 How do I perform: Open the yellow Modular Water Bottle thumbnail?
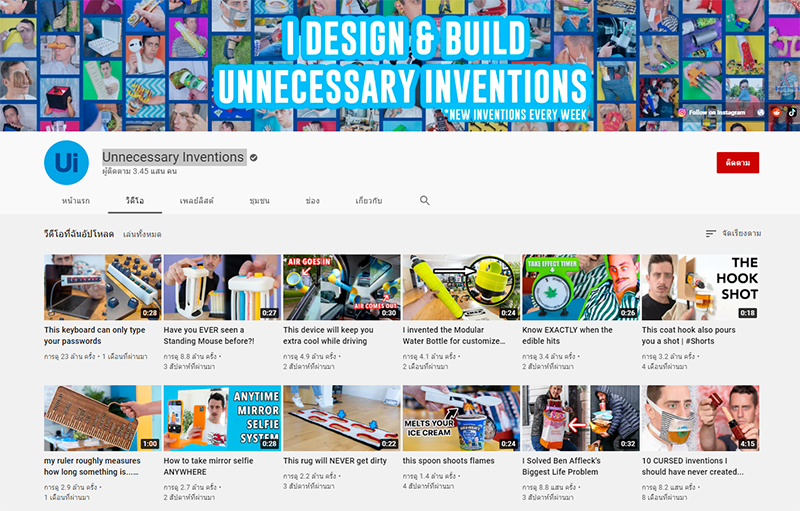461,288
